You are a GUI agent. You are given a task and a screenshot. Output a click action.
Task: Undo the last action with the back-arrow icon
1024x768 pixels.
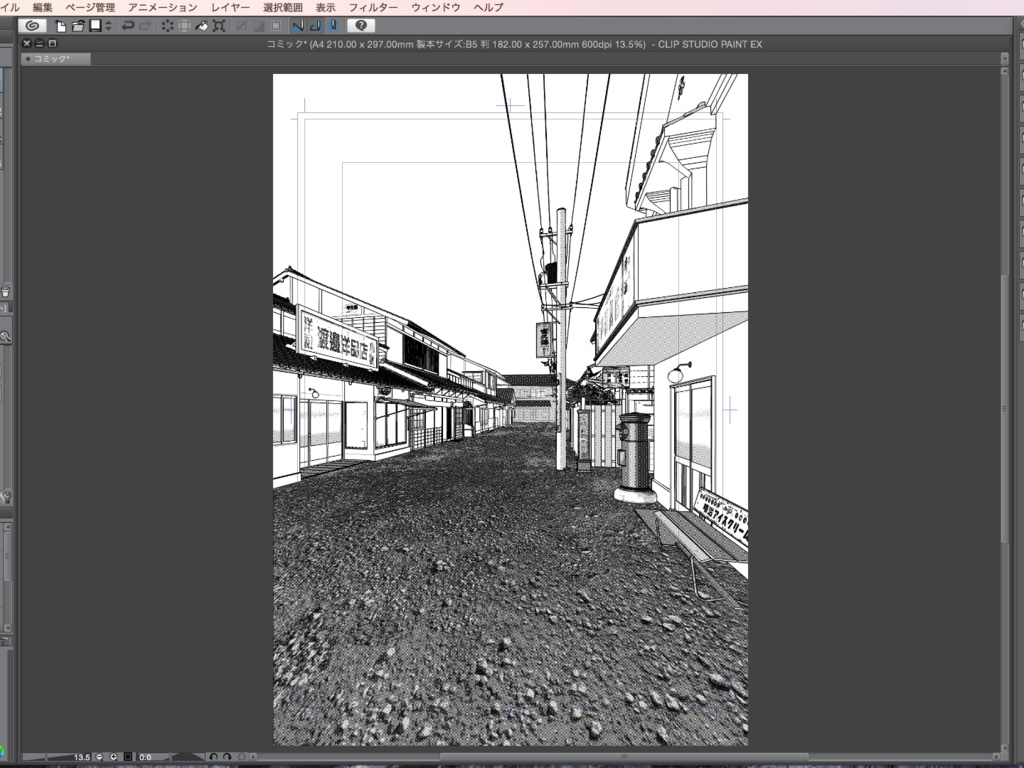pos(129,25)
